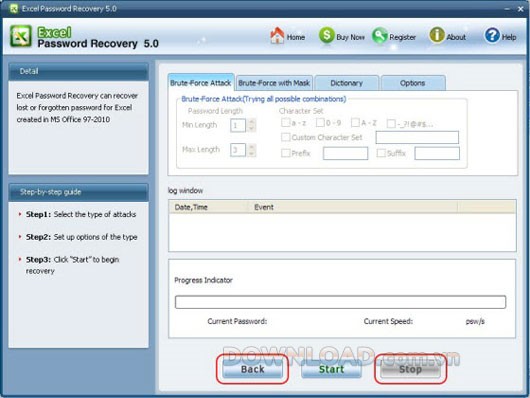Switch to Brute-Force Attack tab
Viewport: 530px width, 398px height.
[201, 83]
